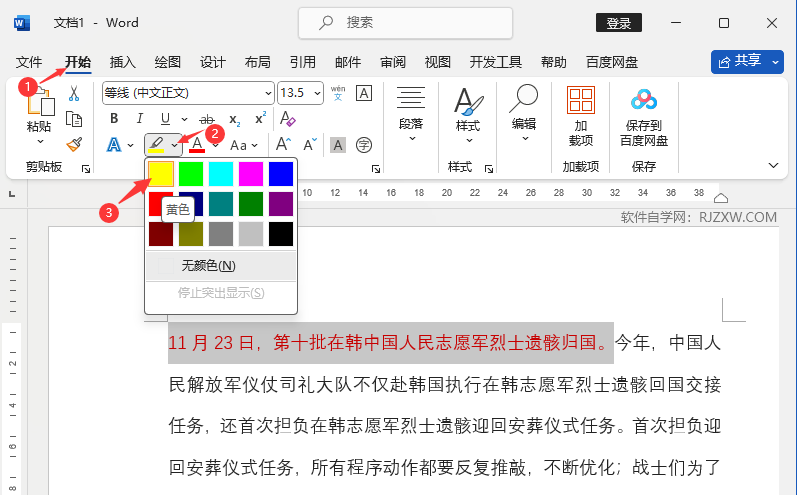Collapse the ribbon with chevron
797x495 pixels.
tap(774, 165)
